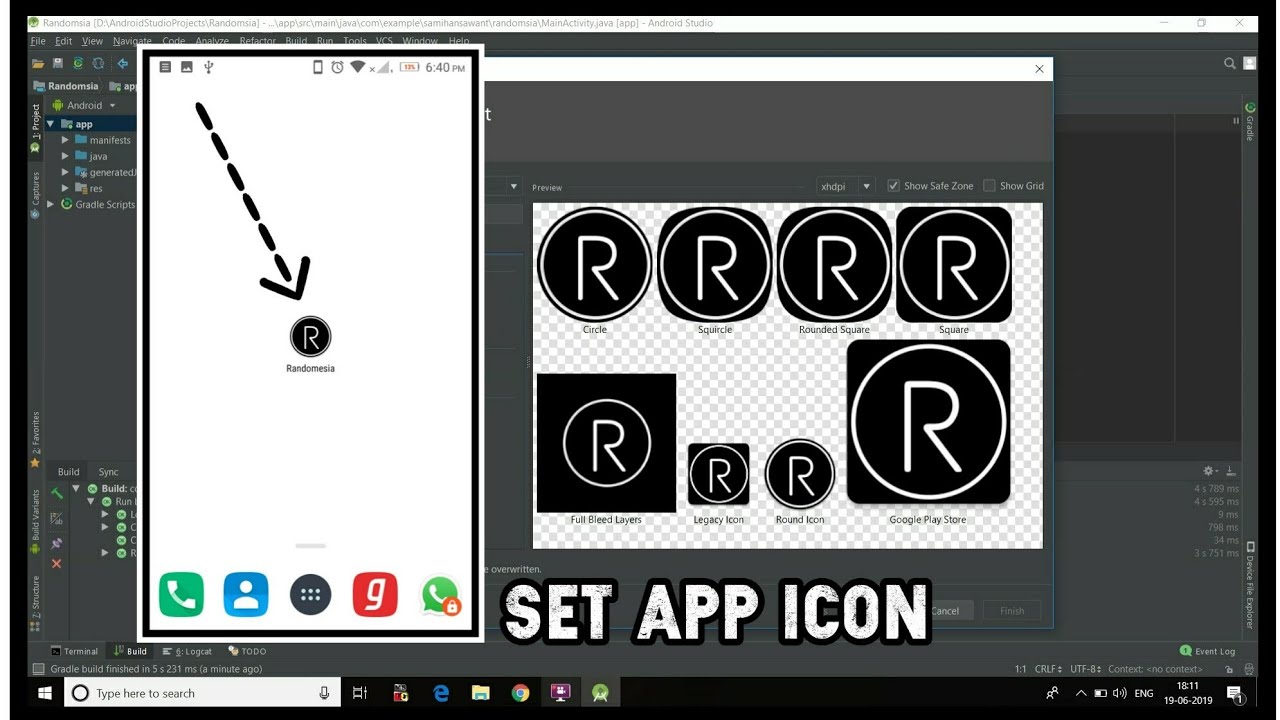Screen dimensions: 1280x720
Task: Click the Save All toolbar icon
Action: pos(58,63)
